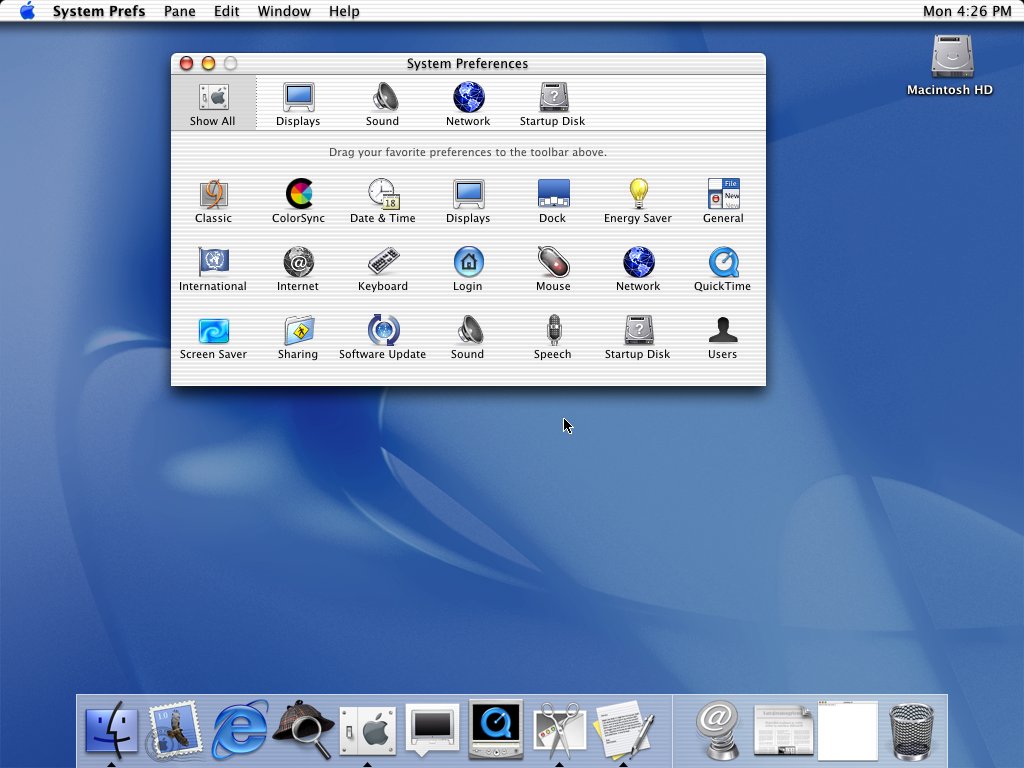Open the ColorSync preference pane

coord(298,201)
